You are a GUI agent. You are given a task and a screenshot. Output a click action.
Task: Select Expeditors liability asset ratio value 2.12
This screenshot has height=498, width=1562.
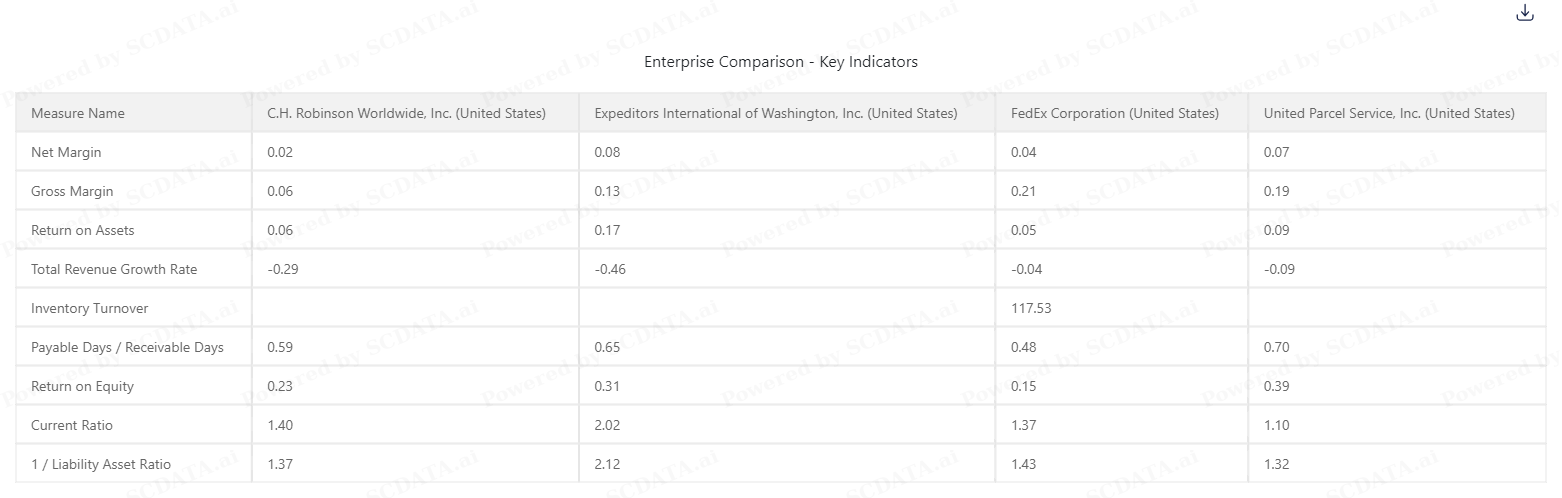click(x=607, y=464)
